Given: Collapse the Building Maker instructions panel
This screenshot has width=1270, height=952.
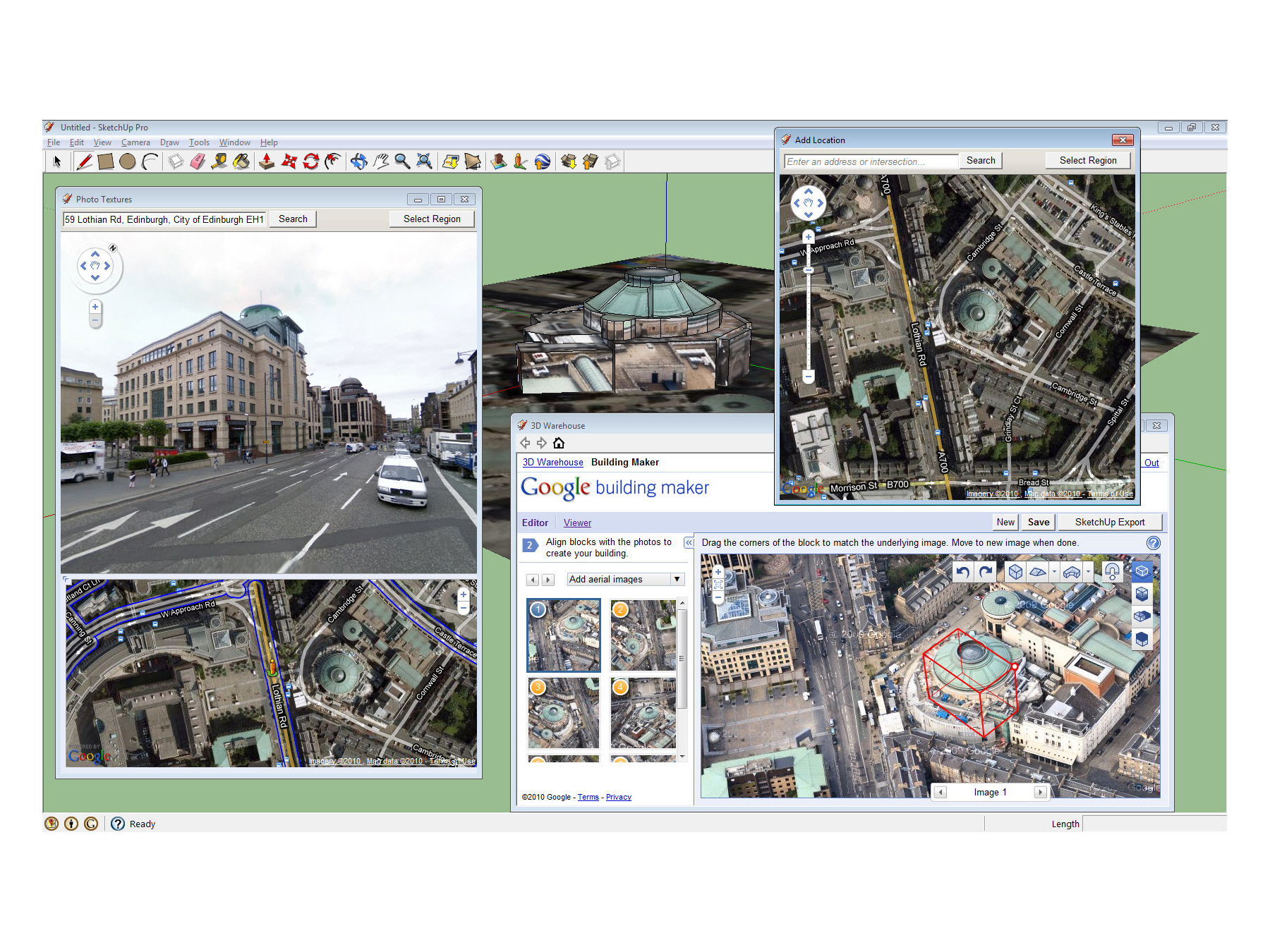Looking at the screenshot, I should pyautogui.click(x=689, y=542).
